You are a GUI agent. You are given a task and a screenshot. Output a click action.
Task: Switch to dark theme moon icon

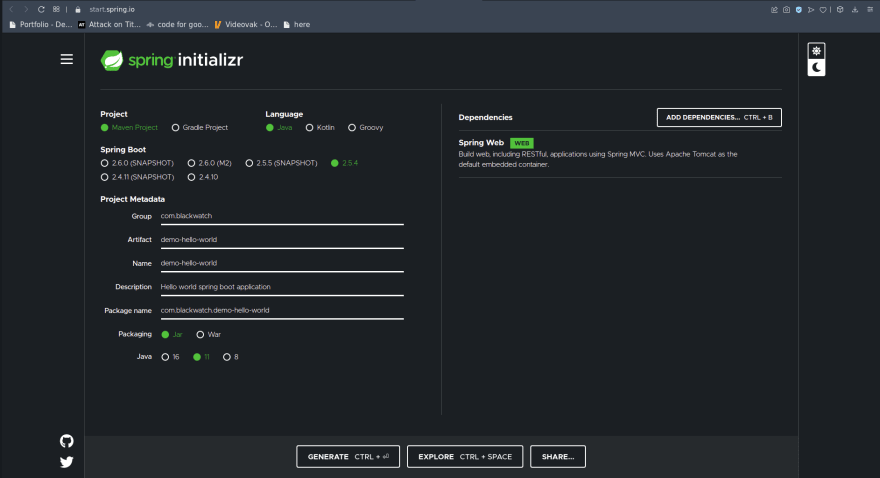click(x=816, y=67)
